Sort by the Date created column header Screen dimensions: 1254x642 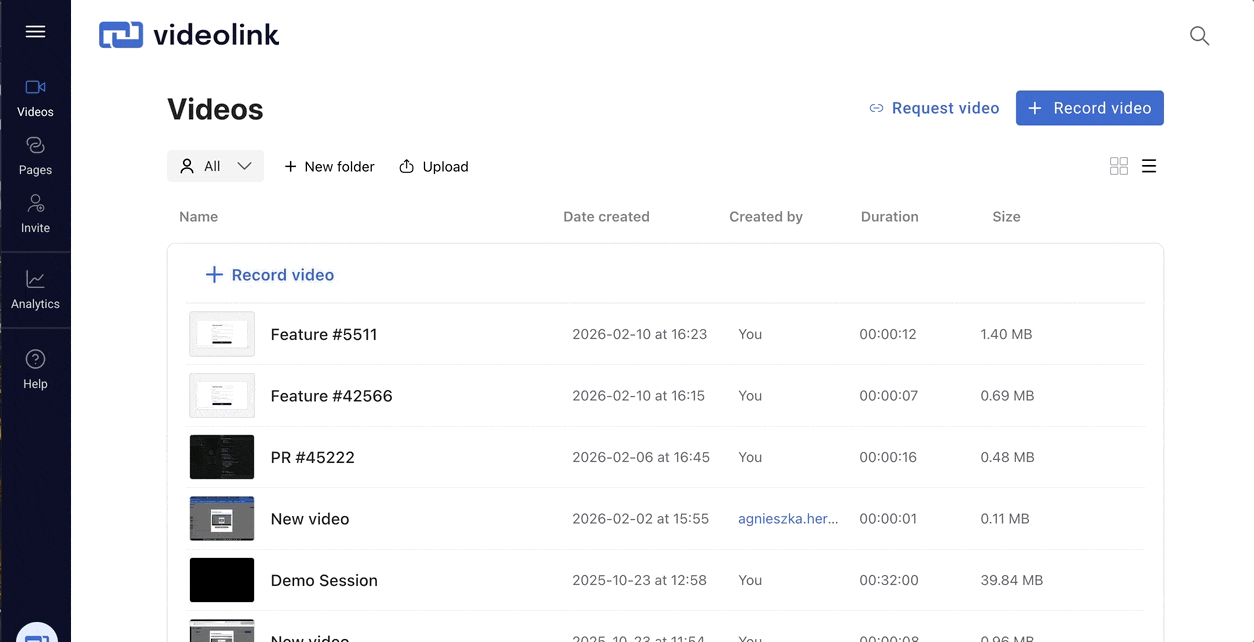coord(606,217)
